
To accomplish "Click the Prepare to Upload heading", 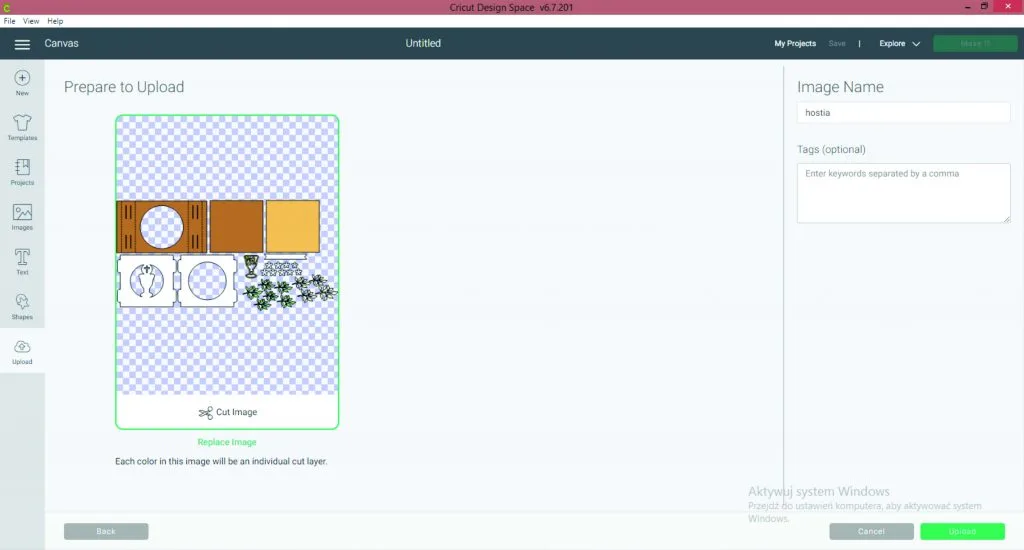I will pyautogui.click(x=124, y=87).
